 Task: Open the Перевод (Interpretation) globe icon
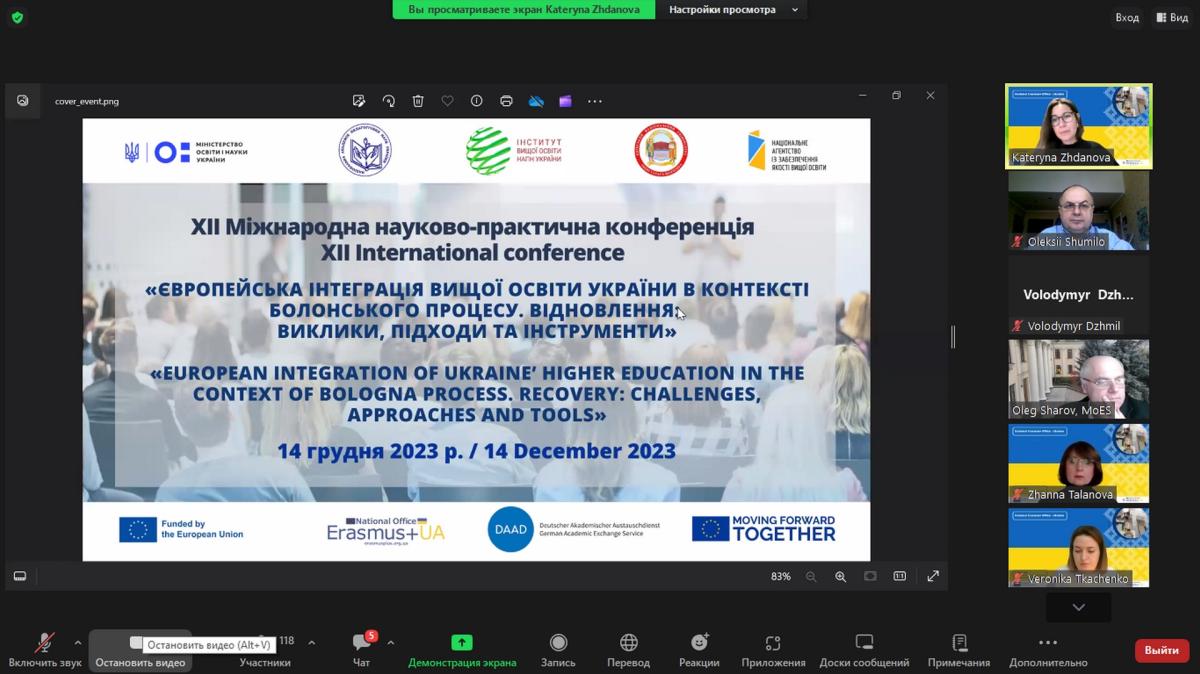pos(628,643)
